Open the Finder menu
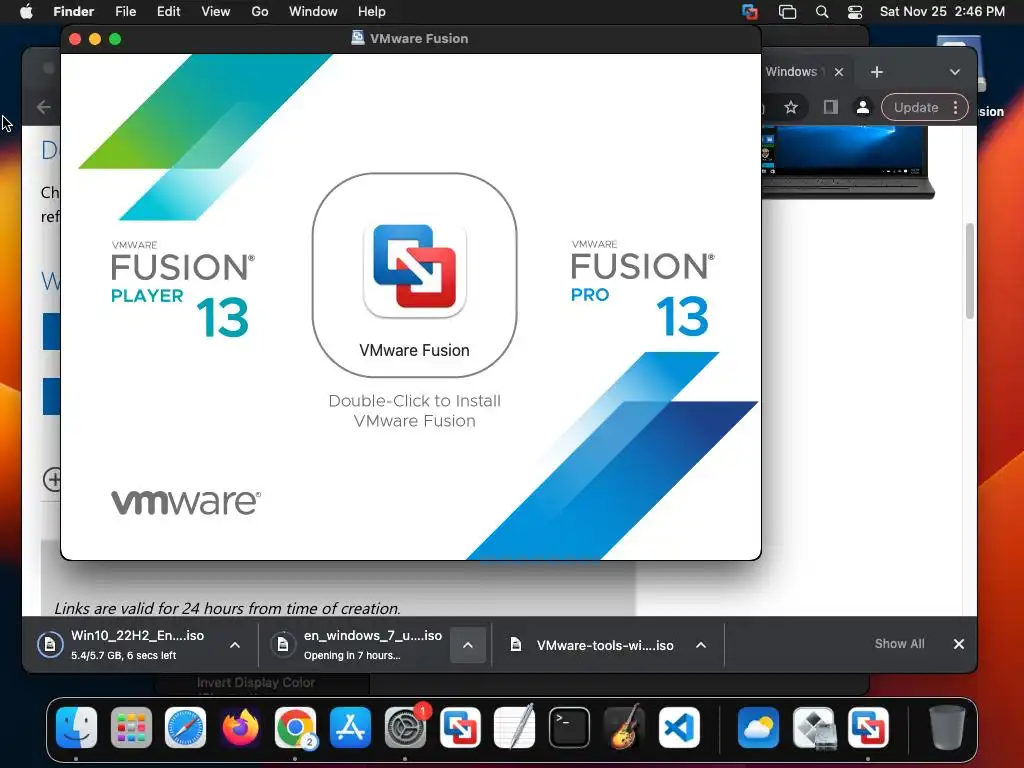This screenshot has width=1024, height=768. 73,12
